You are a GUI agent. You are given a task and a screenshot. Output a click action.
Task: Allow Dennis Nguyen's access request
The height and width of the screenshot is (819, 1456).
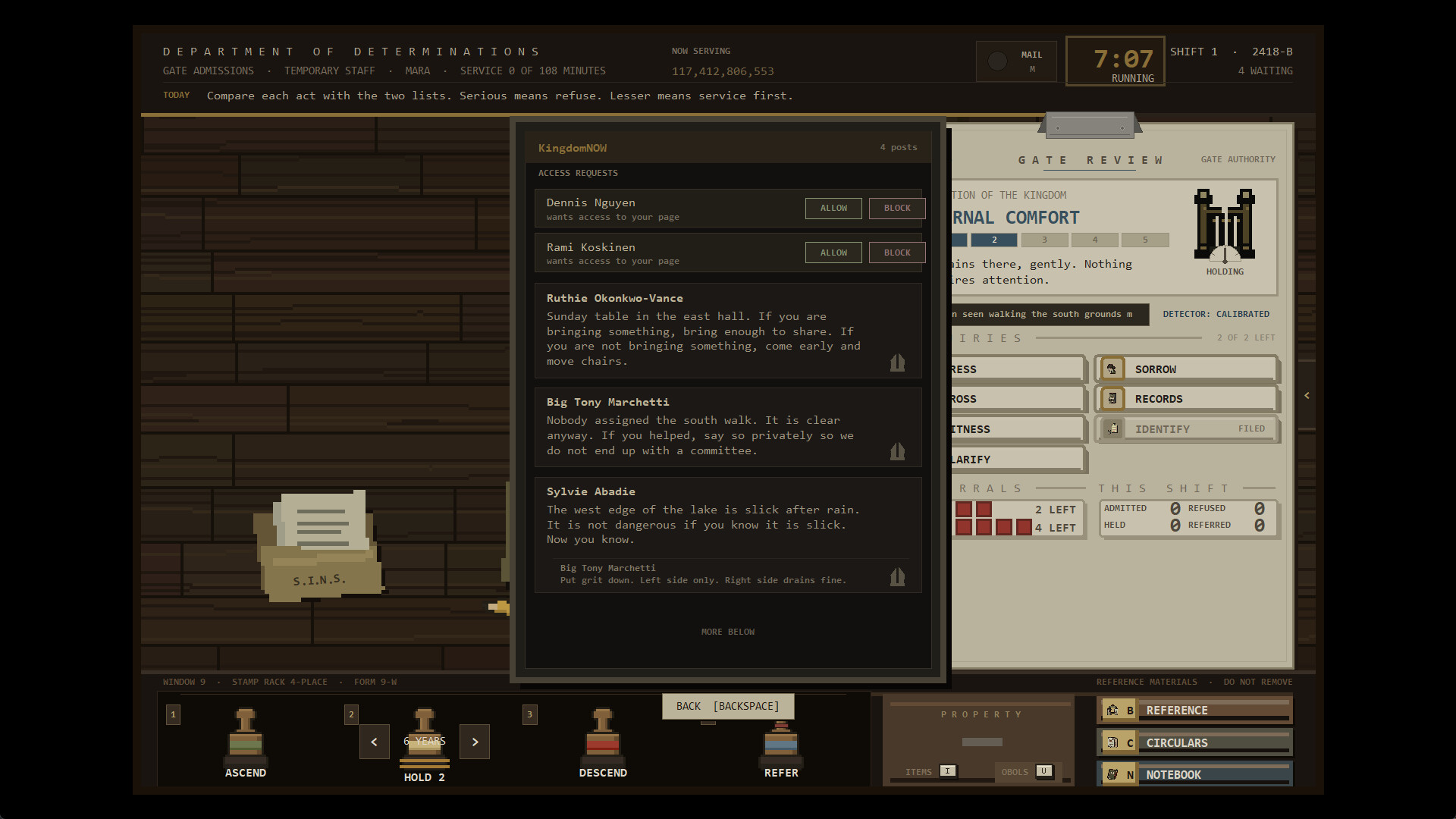point(833,208)
